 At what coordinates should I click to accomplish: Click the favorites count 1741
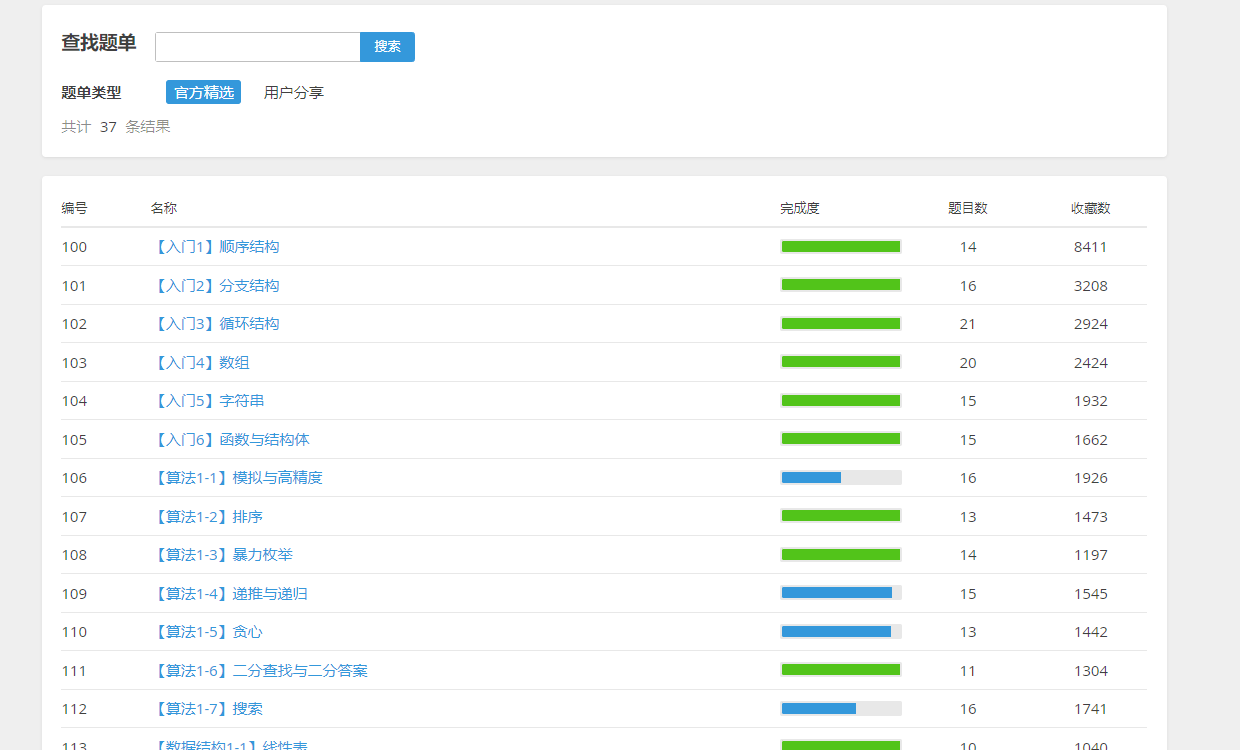coord(1091,709)
